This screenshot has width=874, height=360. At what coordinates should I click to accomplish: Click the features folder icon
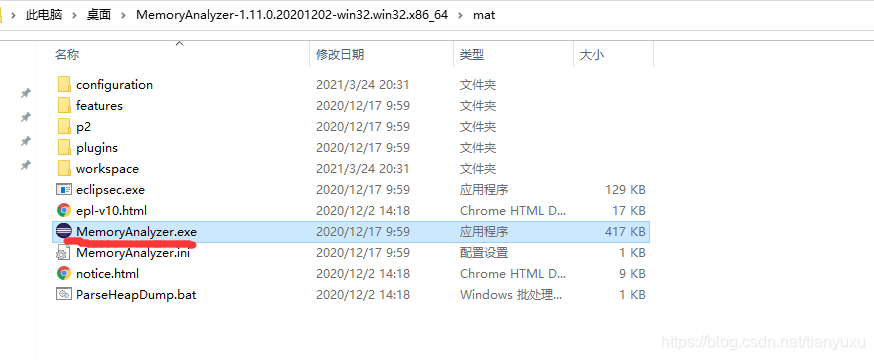pos(64,105)
